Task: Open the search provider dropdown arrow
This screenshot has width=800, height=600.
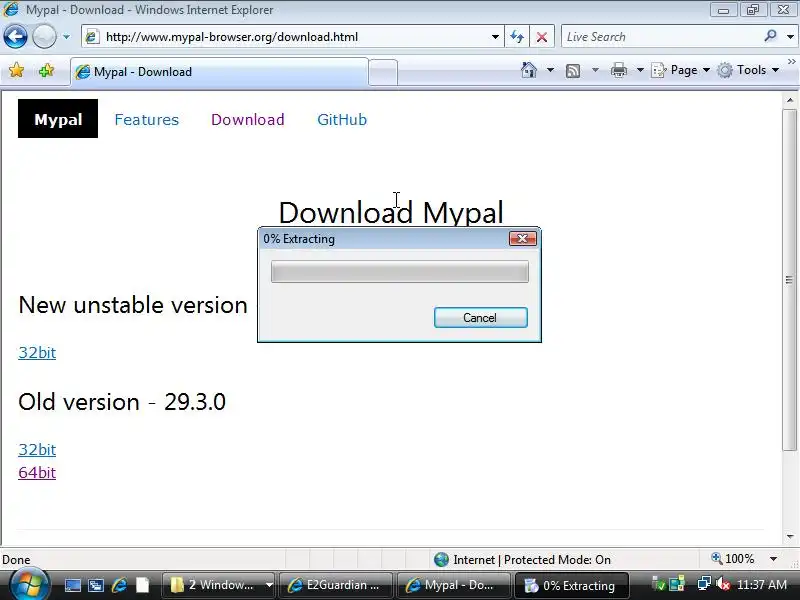Action: [790, 37]
